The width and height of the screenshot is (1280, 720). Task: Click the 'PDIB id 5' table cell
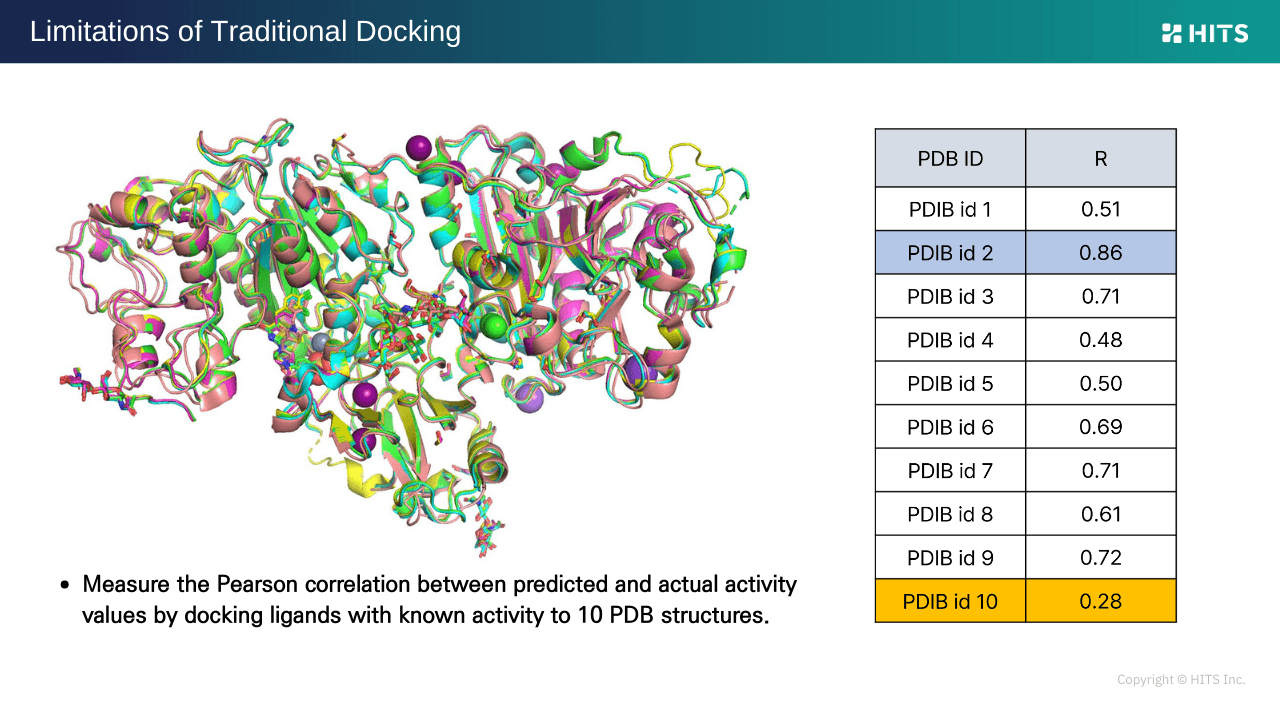(950, 383)
